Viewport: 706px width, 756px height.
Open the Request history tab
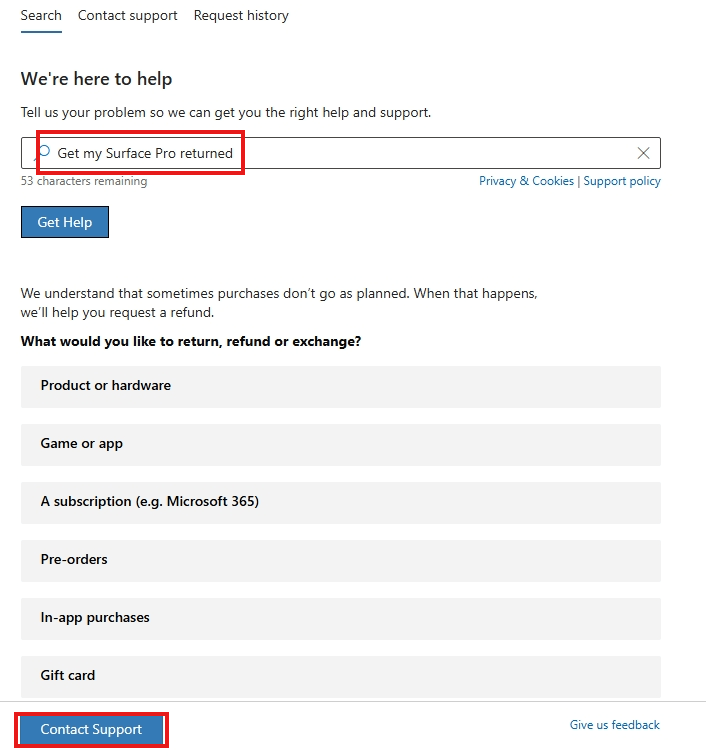(x=241, y=15)
